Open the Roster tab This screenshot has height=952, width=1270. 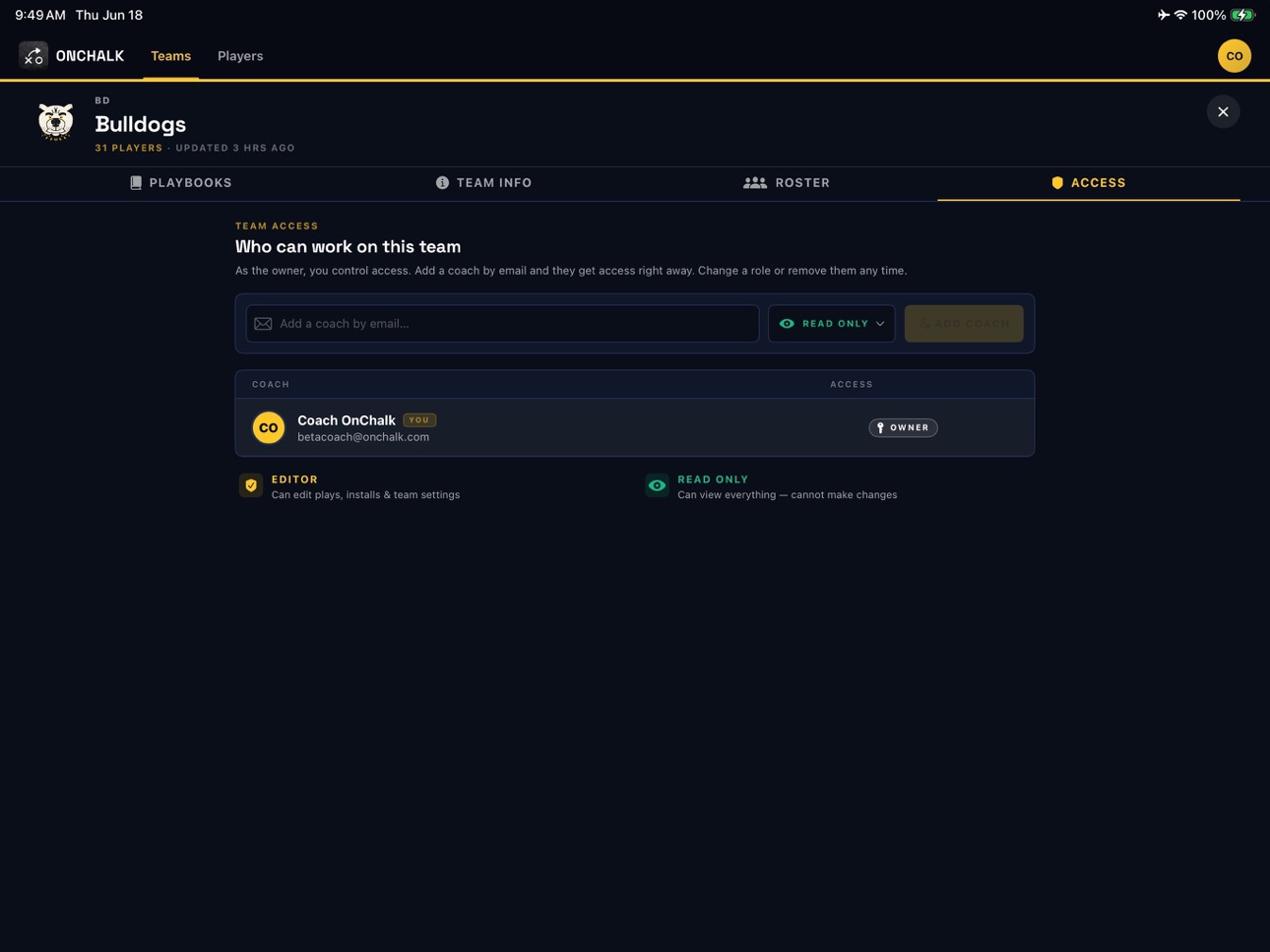pyautogui.click(x=787, y=183)
